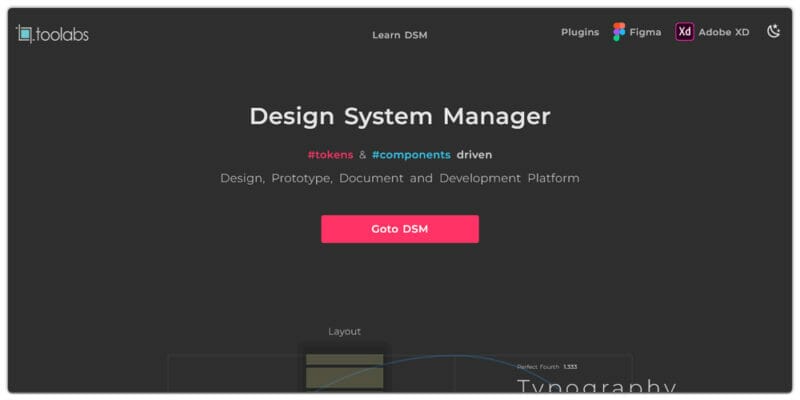The height and width of the screenshot is (400, 800).
Task: Open the Learn DSM menu item
Action: point(399,35)
